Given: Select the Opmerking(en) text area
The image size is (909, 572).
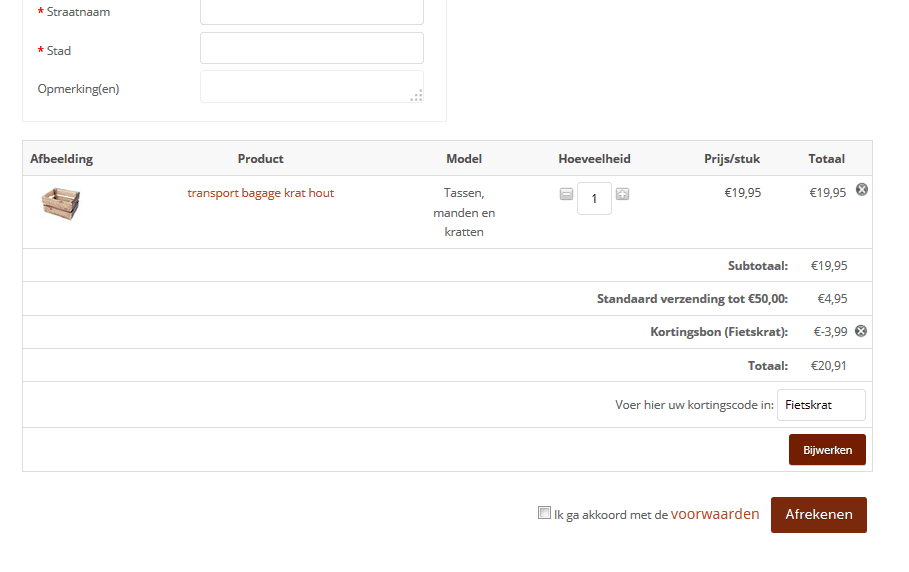Looking at the screenshot, I should [x=310, y=86].
